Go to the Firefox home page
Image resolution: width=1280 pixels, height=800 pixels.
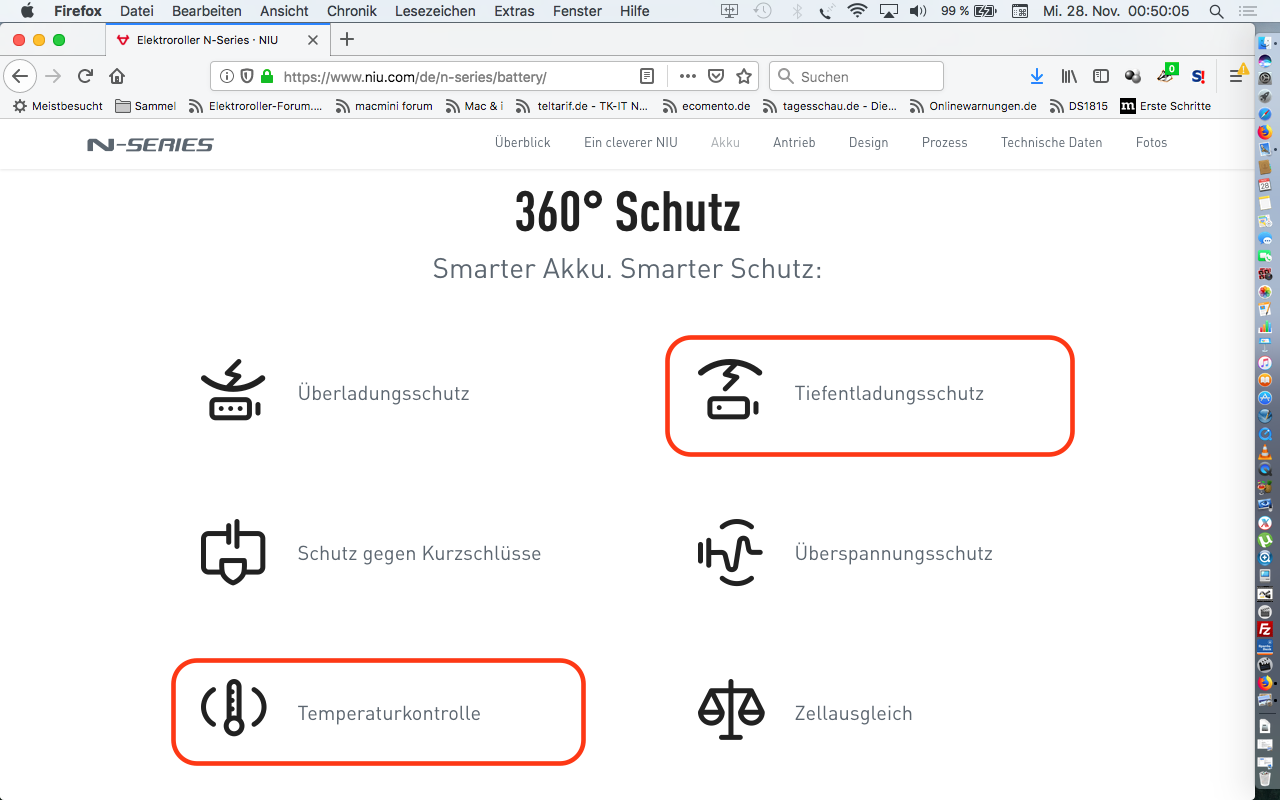(117, 76)
